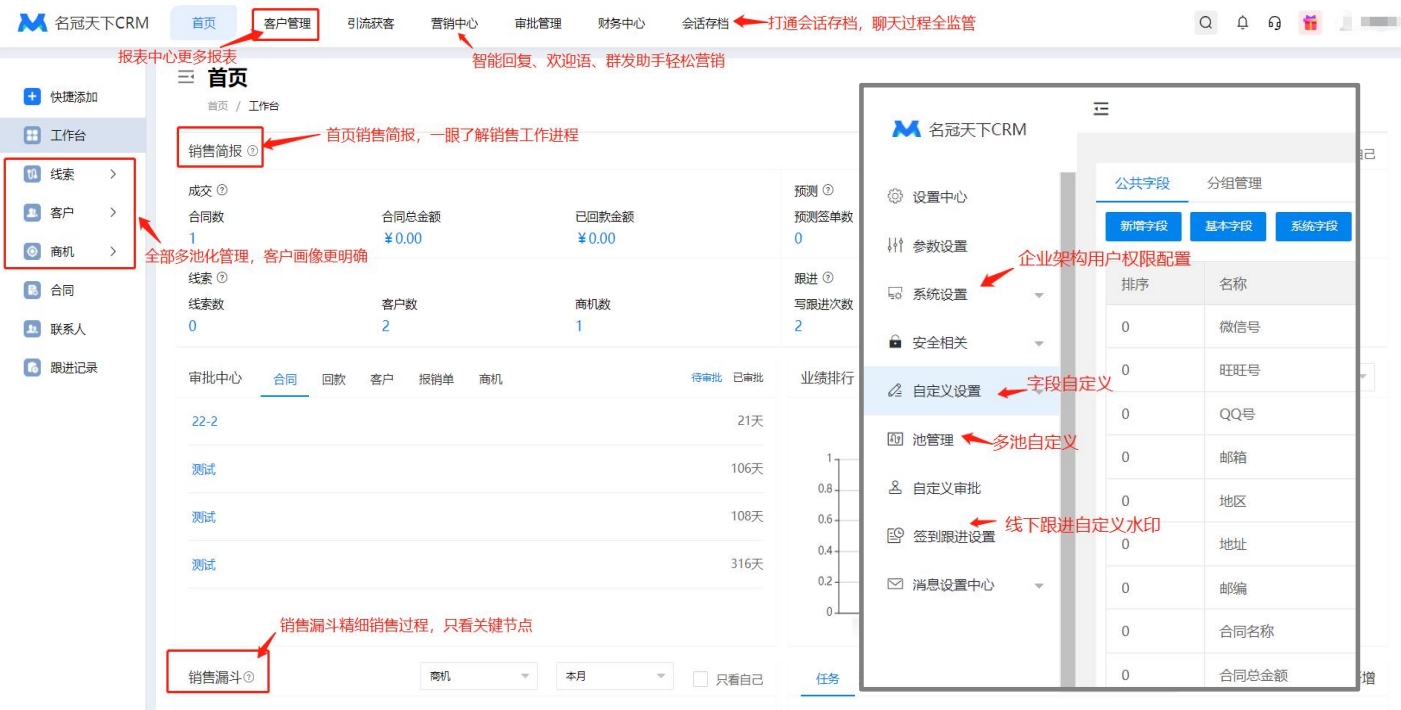Click the help icon beside 跟进 heading
The height and width of the screenshot is (710, 1401).
828,278
